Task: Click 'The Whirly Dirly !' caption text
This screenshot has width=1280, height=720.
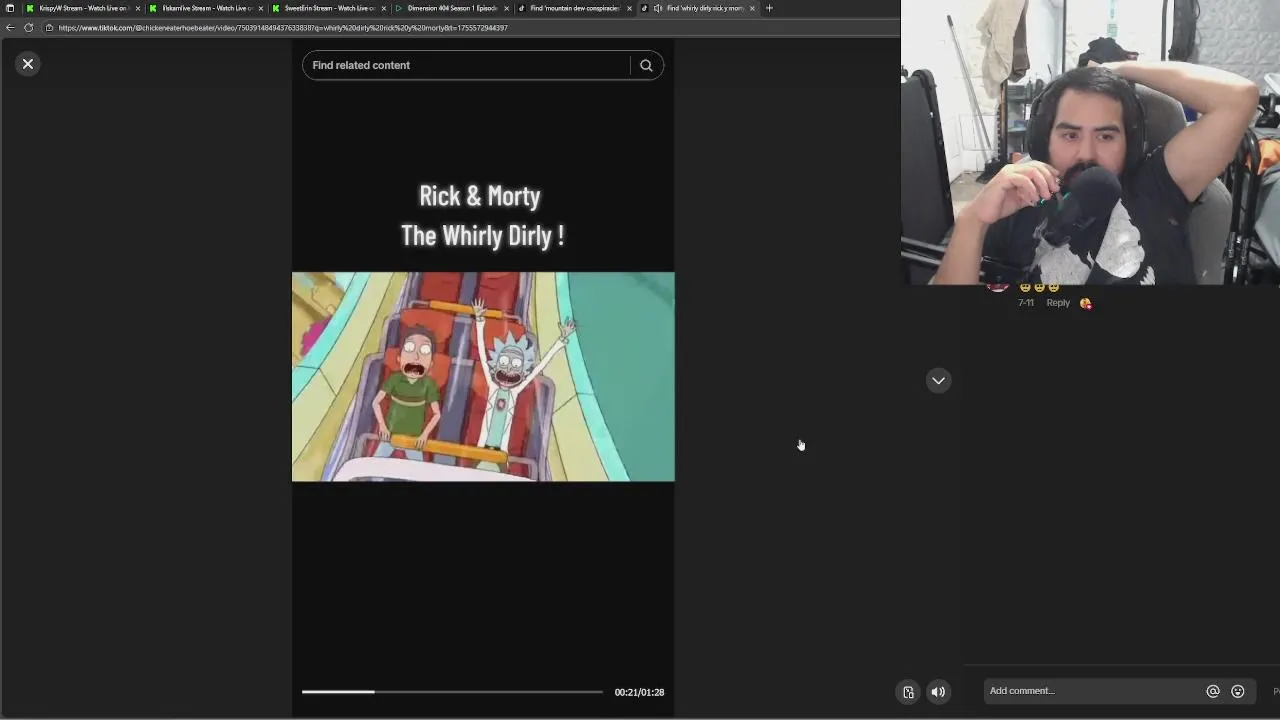Action: click(x=483, y=236)
